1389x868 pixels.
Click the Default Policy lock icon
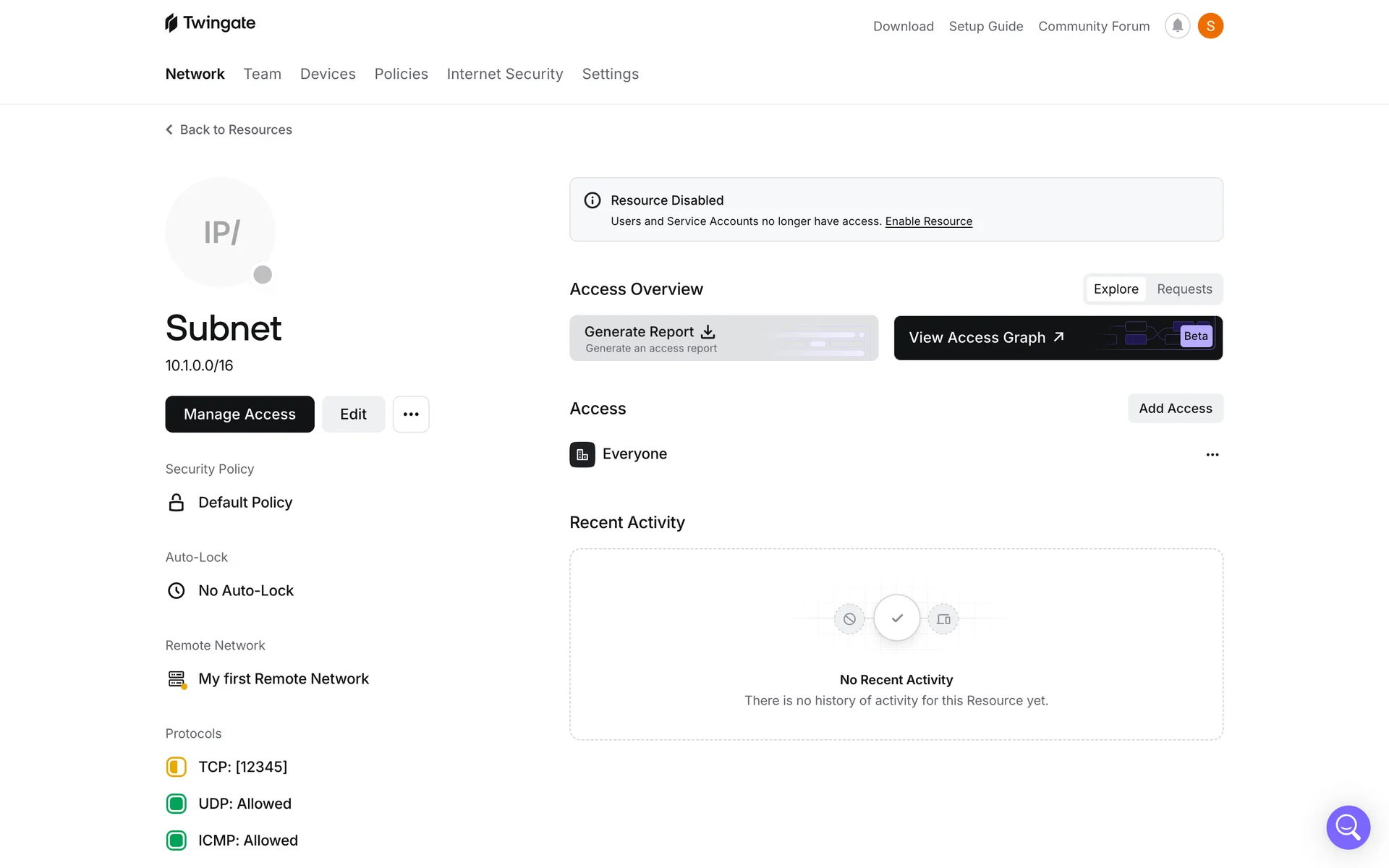coord(177,503)
